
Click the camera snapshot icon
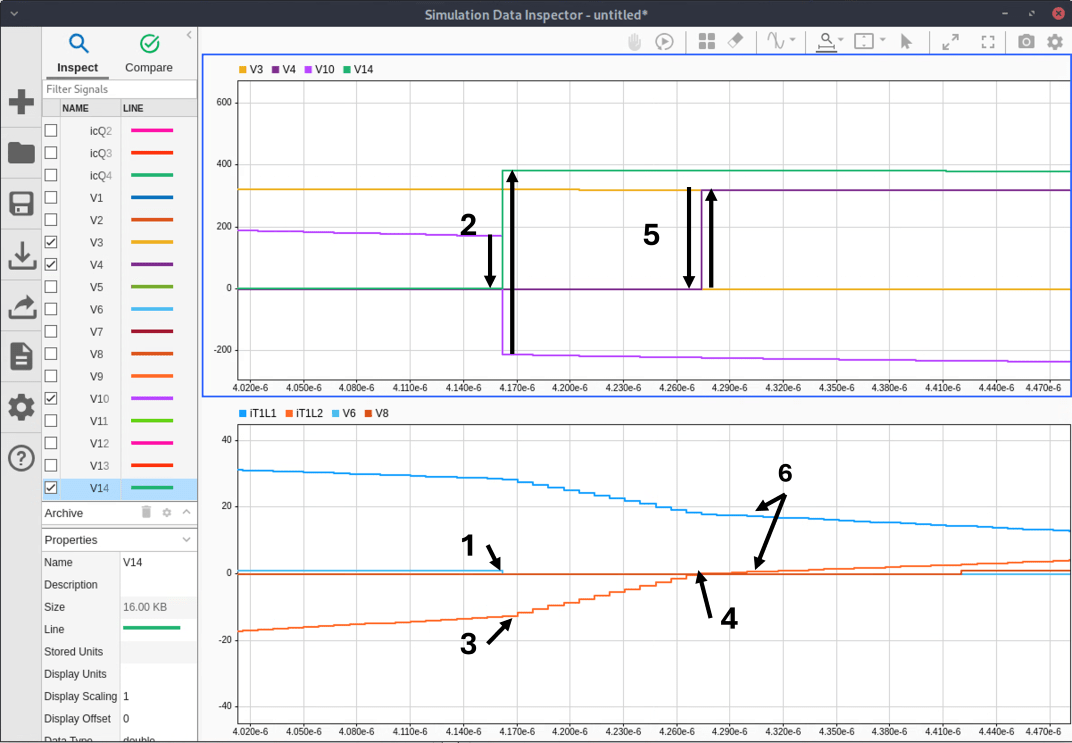1026,41
